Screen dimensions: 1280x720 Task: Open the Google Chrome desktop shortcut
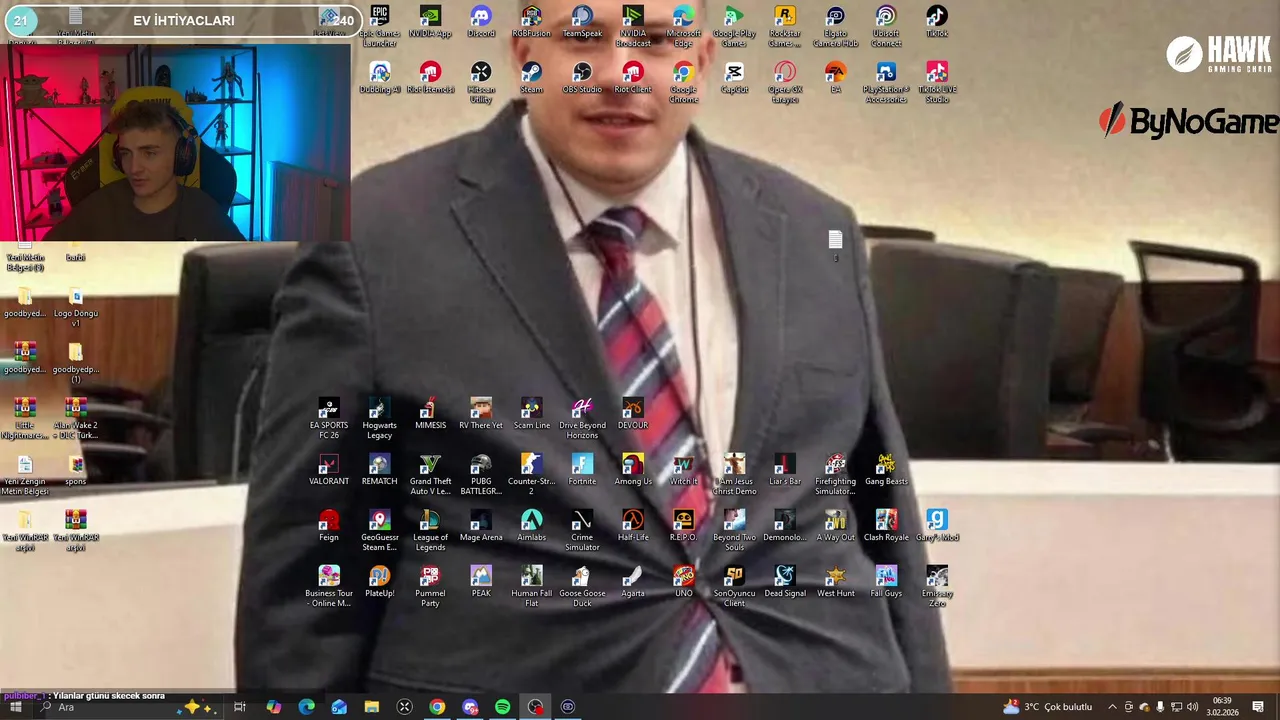(683, 82)
